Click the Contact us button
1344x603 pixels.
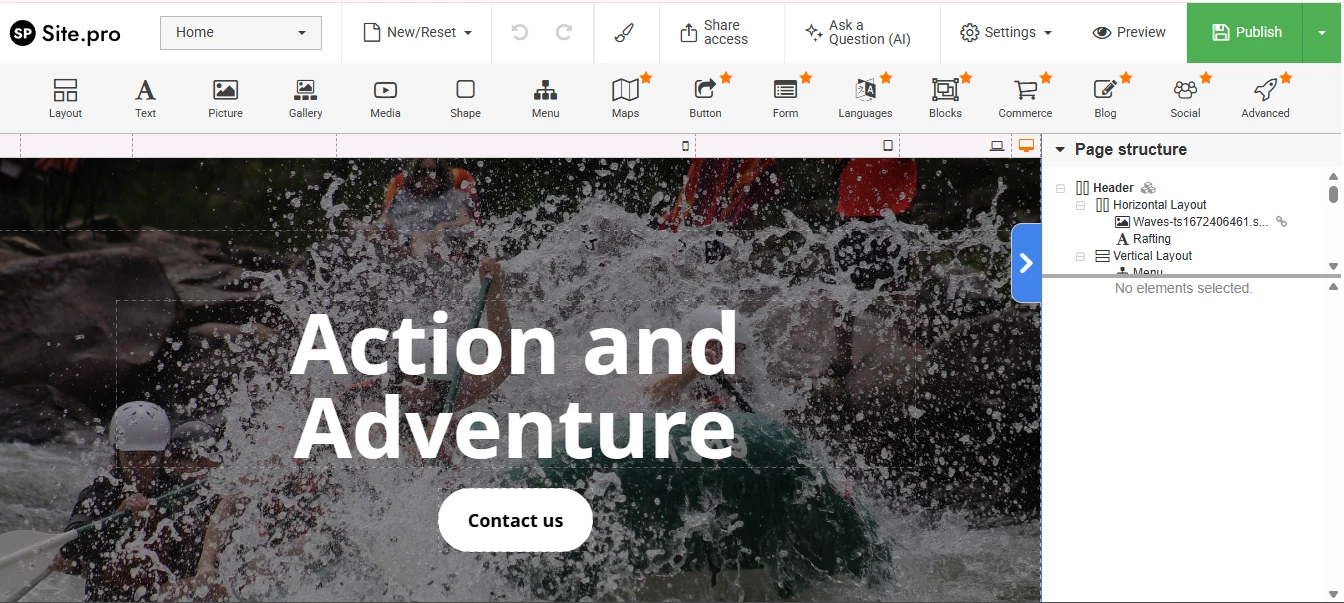515,520
